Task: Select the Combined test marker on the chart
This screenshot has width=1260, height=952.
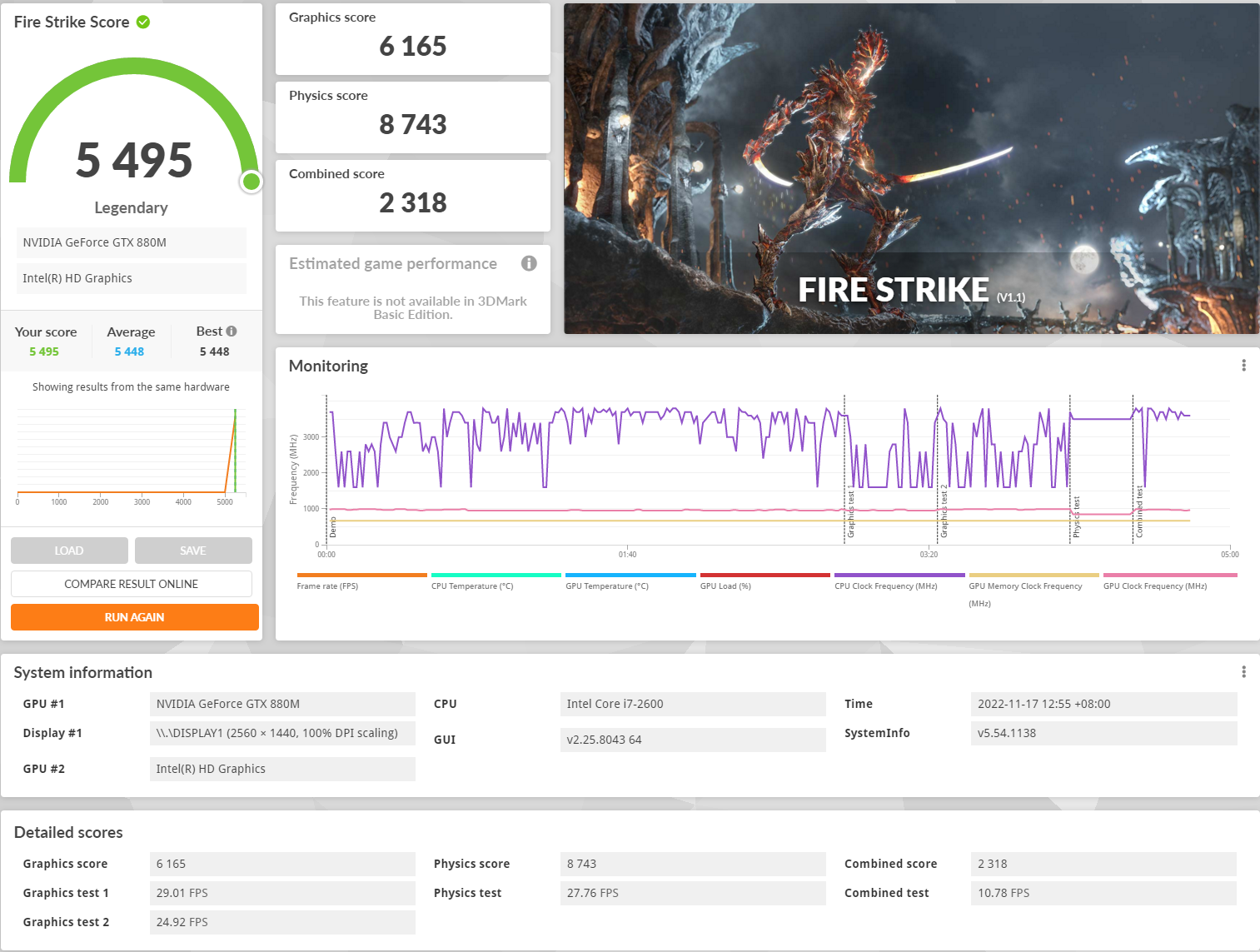Action: pyautogui.click(x=1139, y=512)
